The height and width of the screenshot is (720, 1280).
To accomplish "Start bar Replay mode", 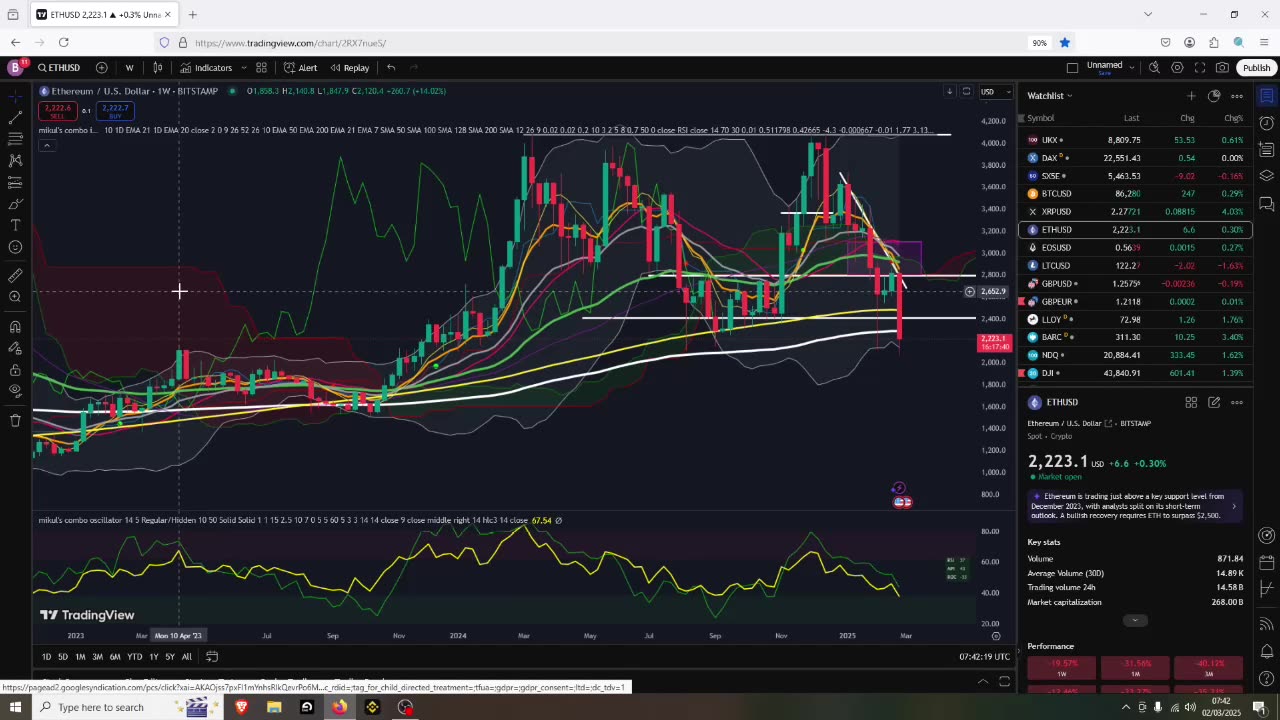I will tap(350, 68).
